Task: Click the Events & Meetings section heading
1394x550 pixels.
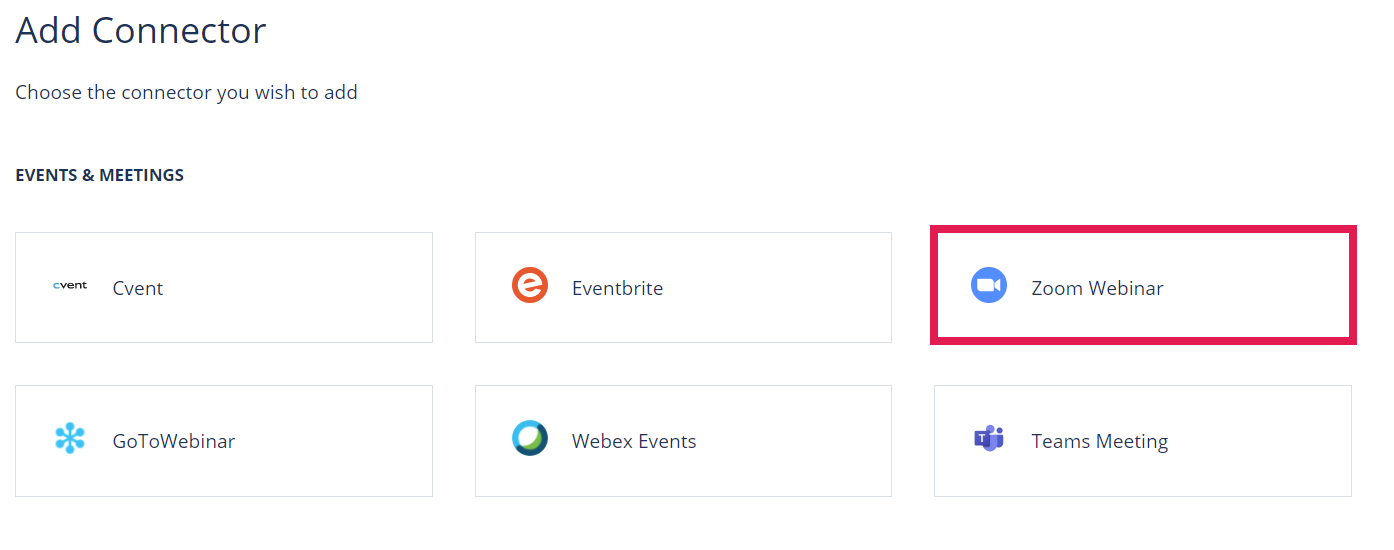Action: click(x=100, y=175)
